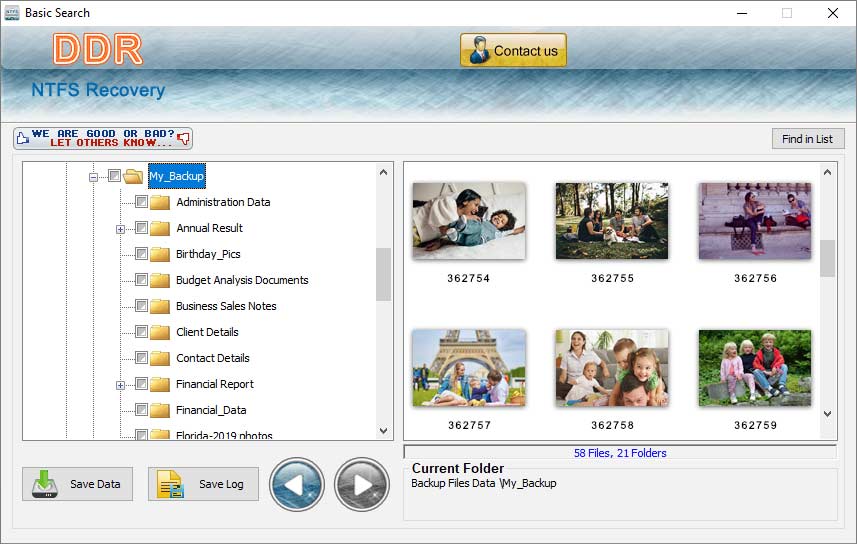Viewport: 857px width, 544px height.
Task: Check the Business Sales Notes checkbox
Action: 141,306
